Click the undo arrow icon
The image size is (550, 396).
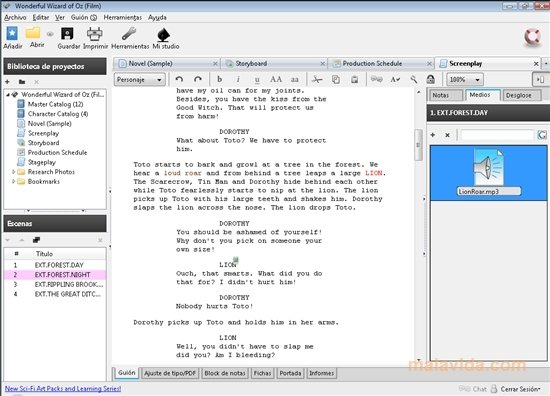pos(179,80)
